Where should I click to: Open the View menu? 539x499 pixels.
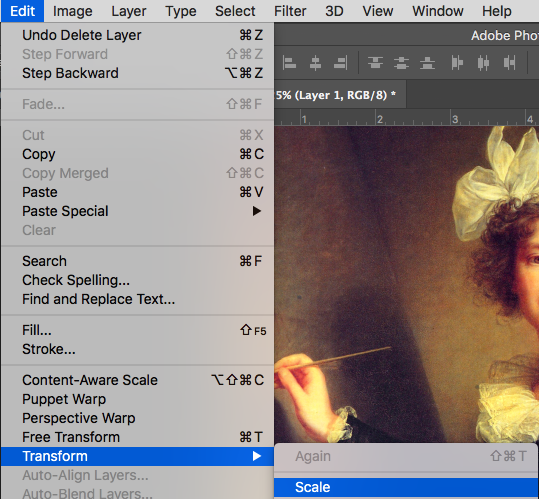378,11
